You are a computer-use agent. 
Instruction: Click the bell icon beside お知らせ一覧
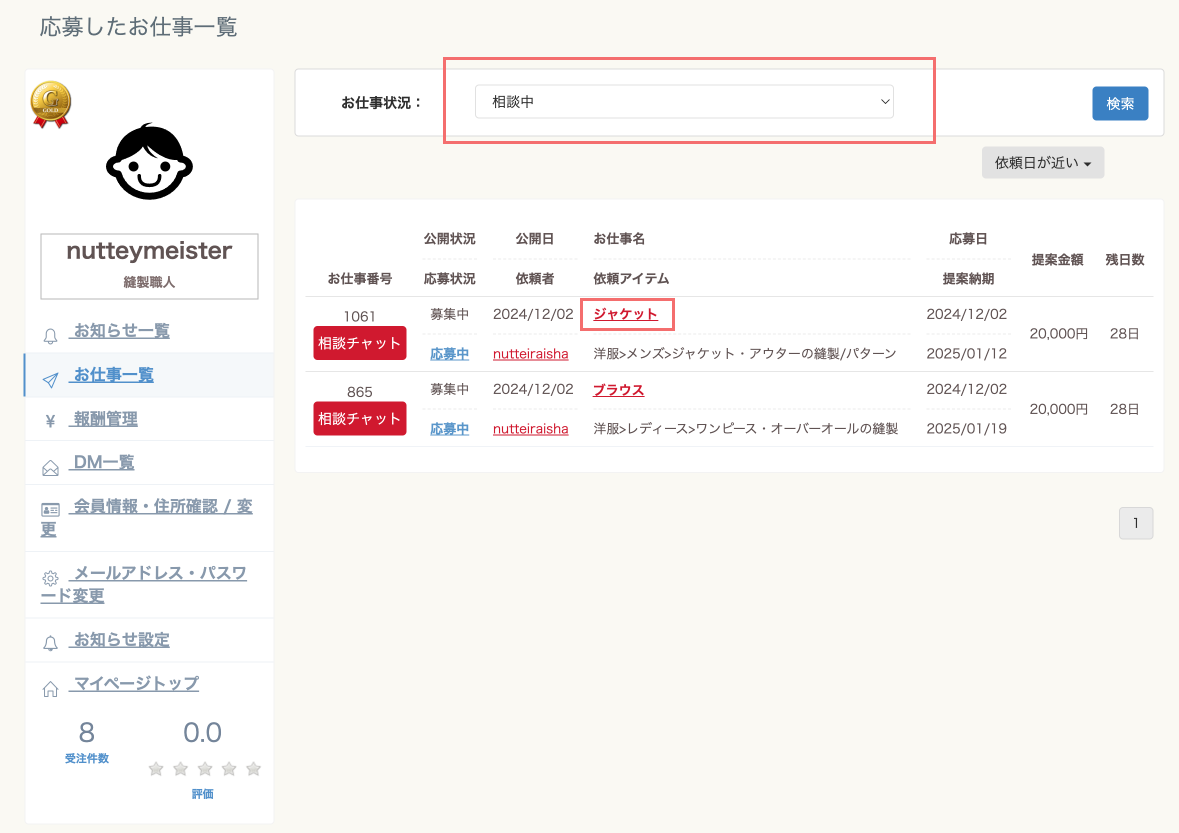(50, 336)
